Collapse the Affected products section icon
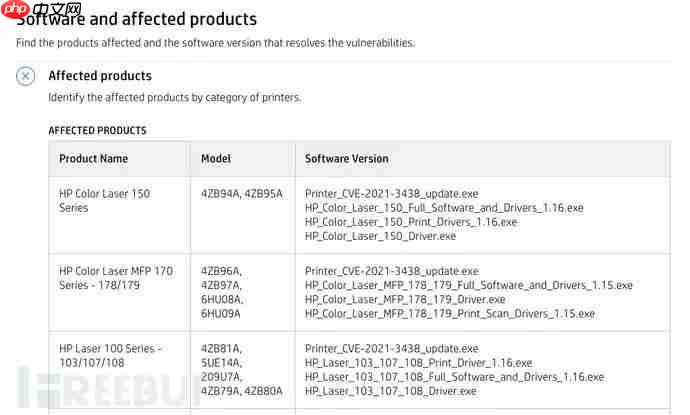 click(x=26, y=76)
